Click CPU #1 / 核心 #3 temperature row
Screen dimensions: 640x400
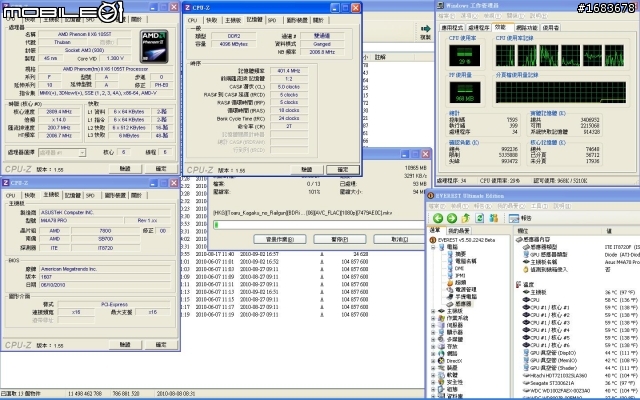click(578, 322)
